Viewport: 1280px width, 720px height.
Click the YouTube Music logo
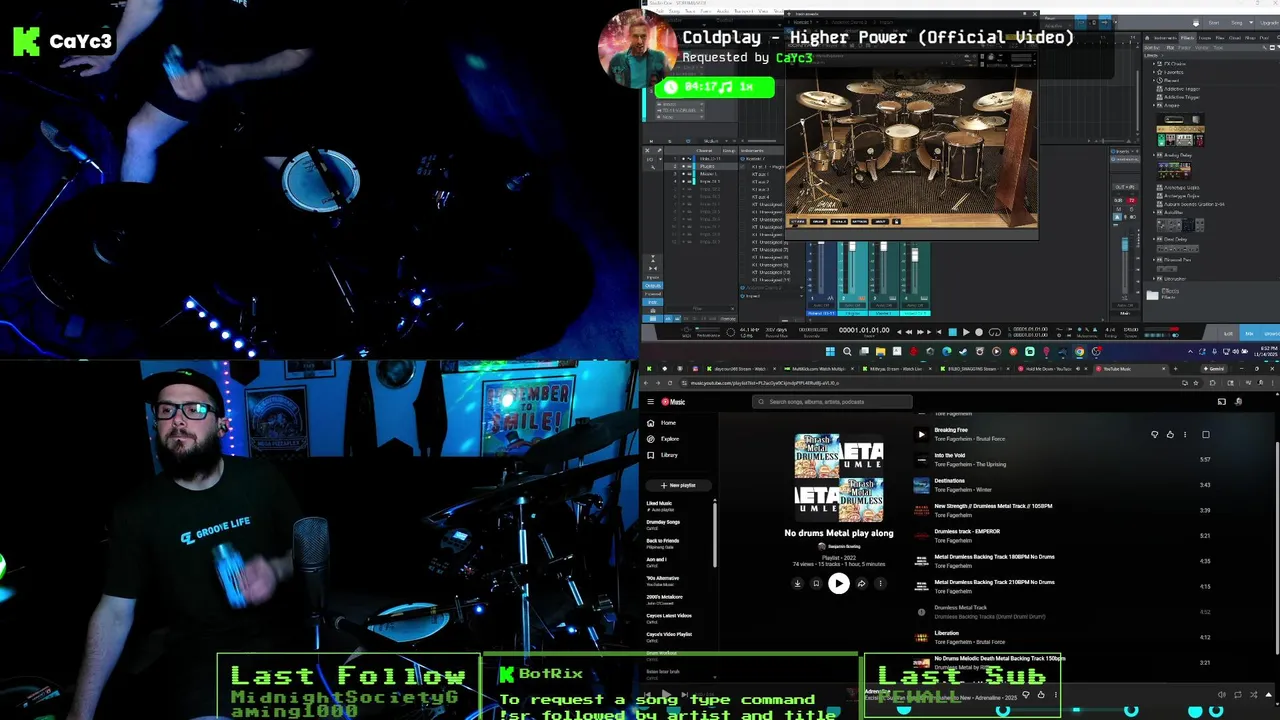click(x=673, y=402)
